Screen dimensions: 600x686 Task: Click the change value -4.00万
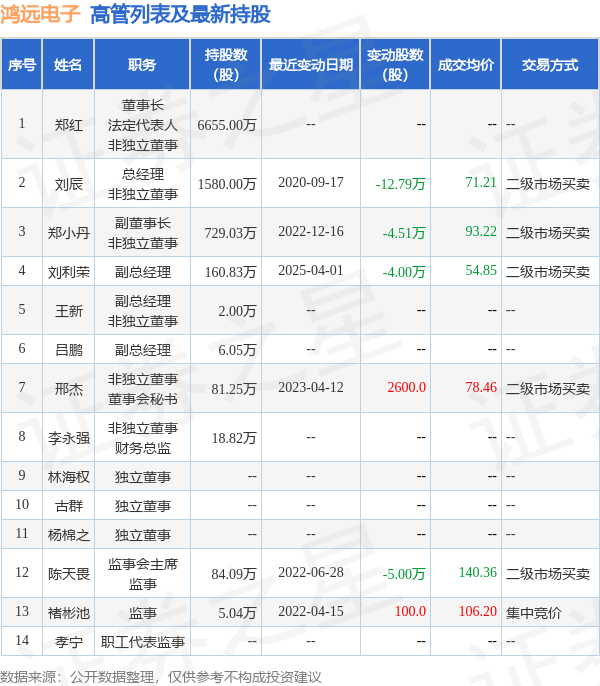tap(404, 272)
